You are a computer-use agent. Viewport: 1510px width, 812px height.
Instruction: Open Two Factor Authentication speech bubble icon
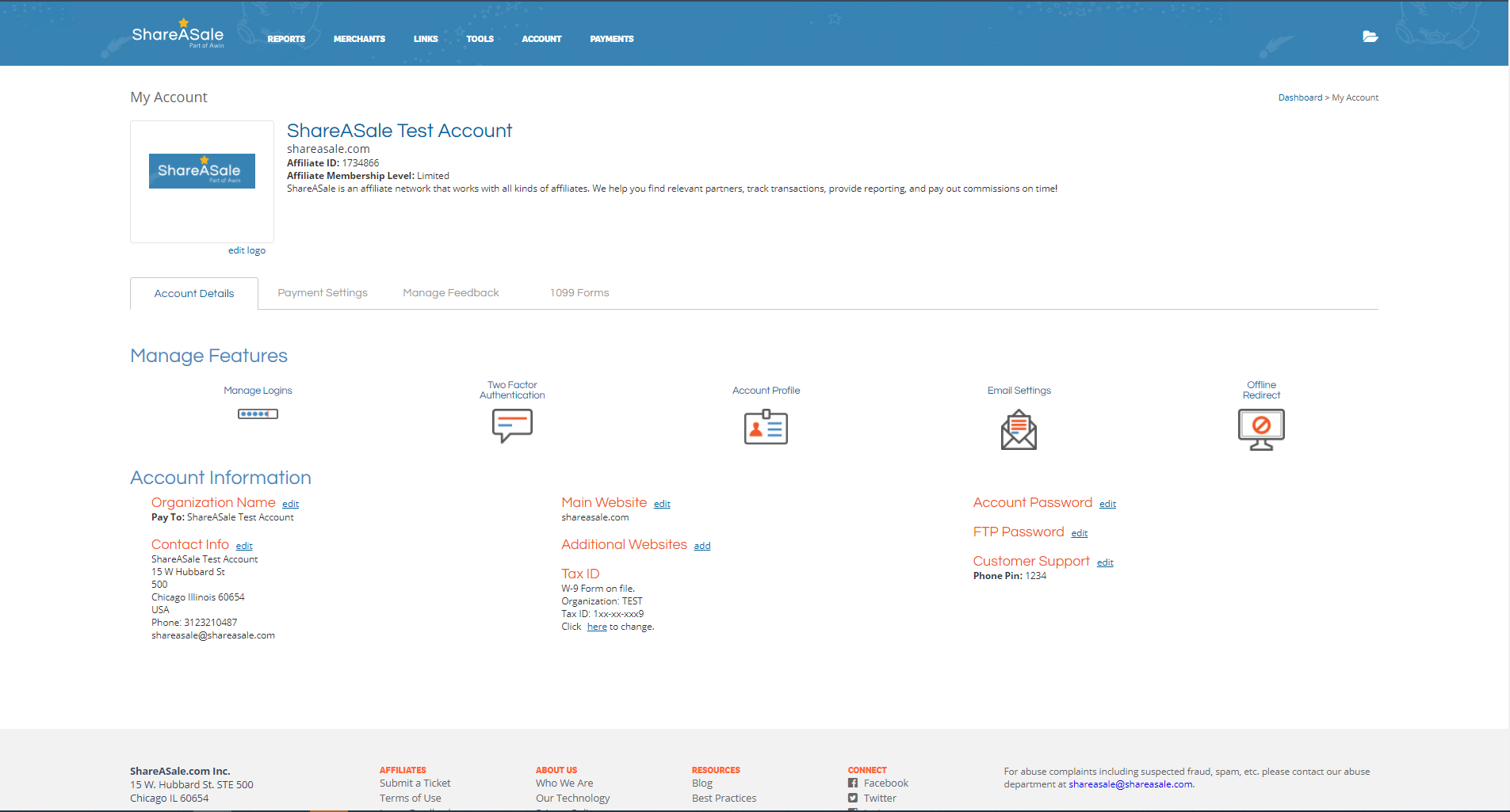[512, 425]
